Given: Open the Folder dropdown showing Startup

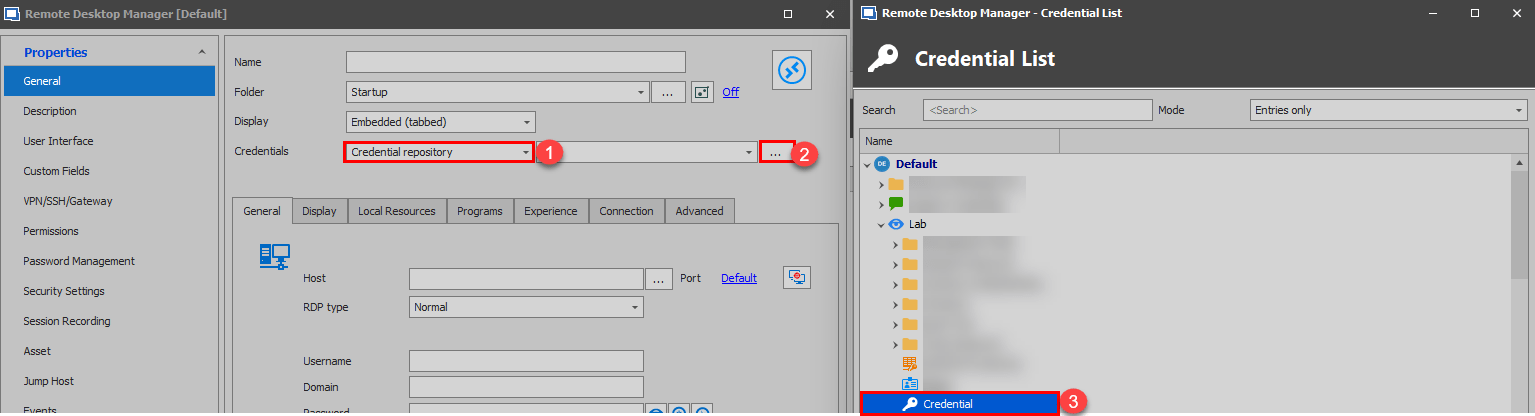Looking at the screenshot, I should [641, 92].
